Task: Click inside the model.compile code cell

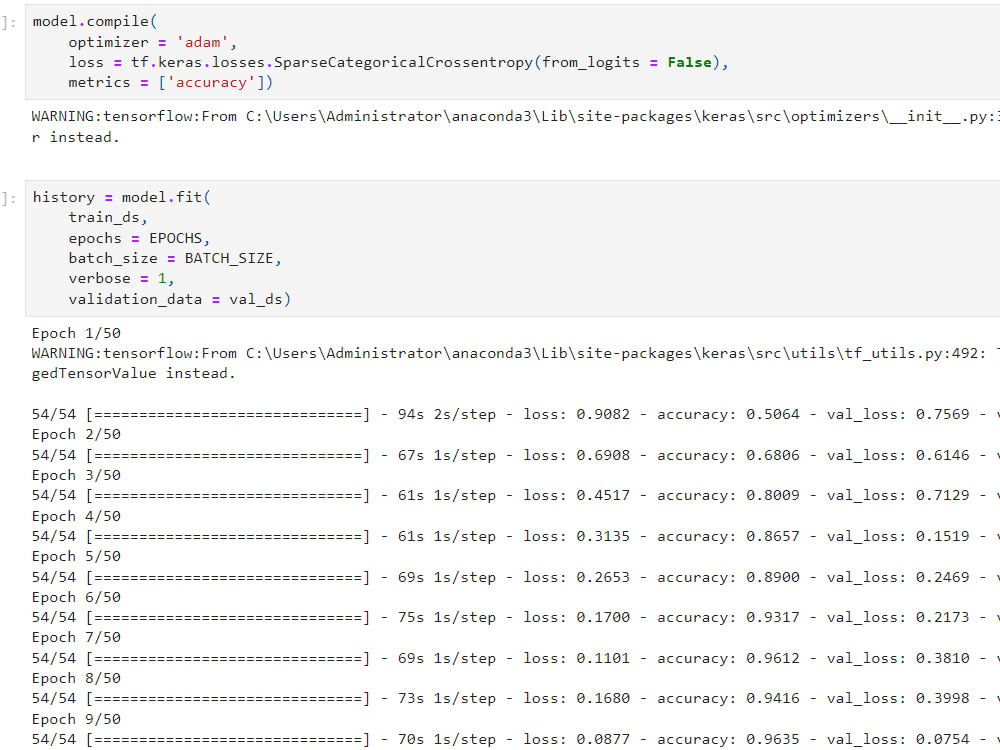Action: [x=512, y=52]
